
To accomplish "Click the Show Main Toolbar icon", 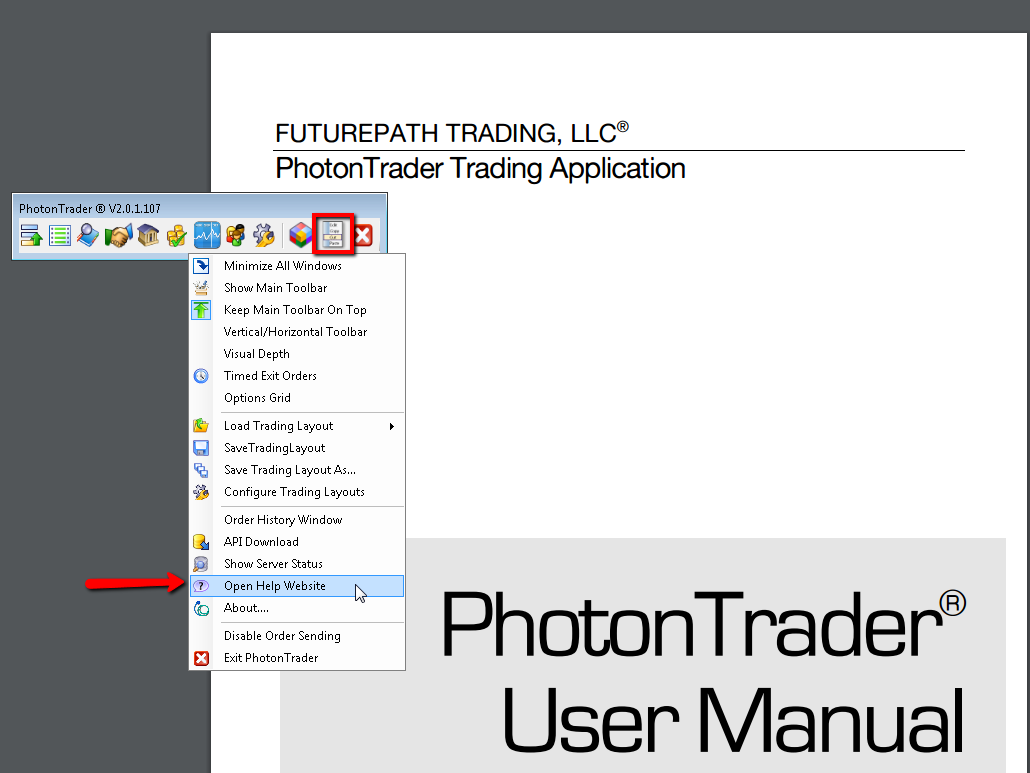I will [x=201, y=288].
